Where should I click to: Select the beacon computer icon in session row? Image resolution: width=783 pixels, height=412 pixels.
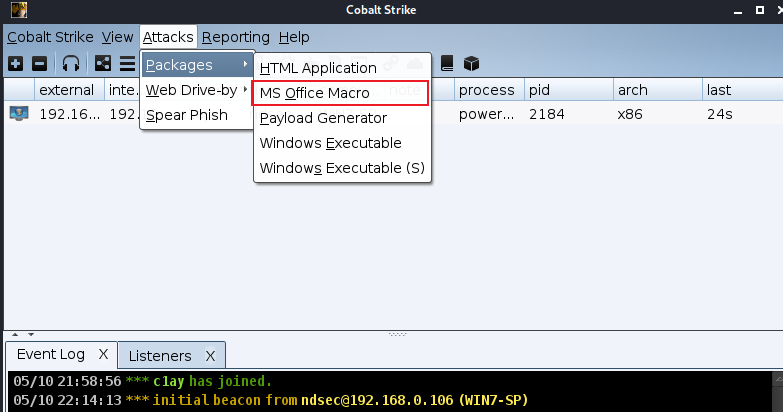(x=19, y=114)
